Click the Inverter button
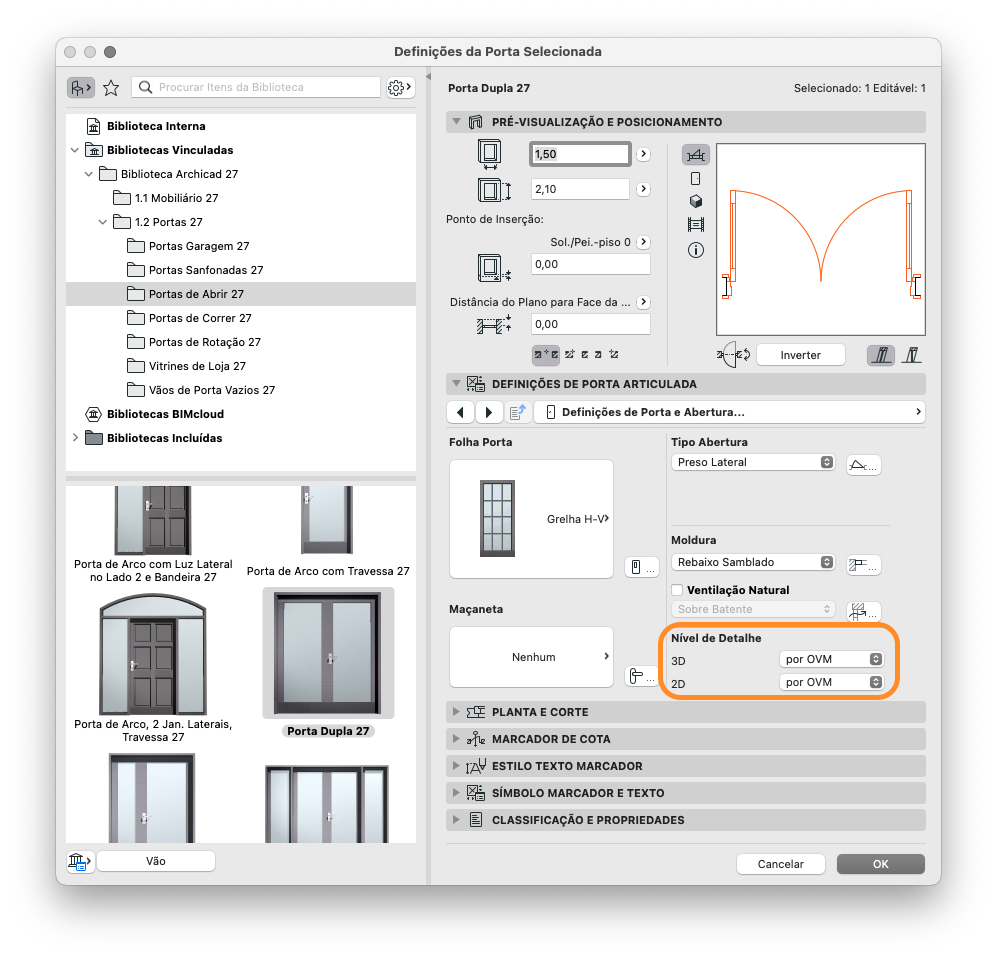 click(x=801, y=355)
